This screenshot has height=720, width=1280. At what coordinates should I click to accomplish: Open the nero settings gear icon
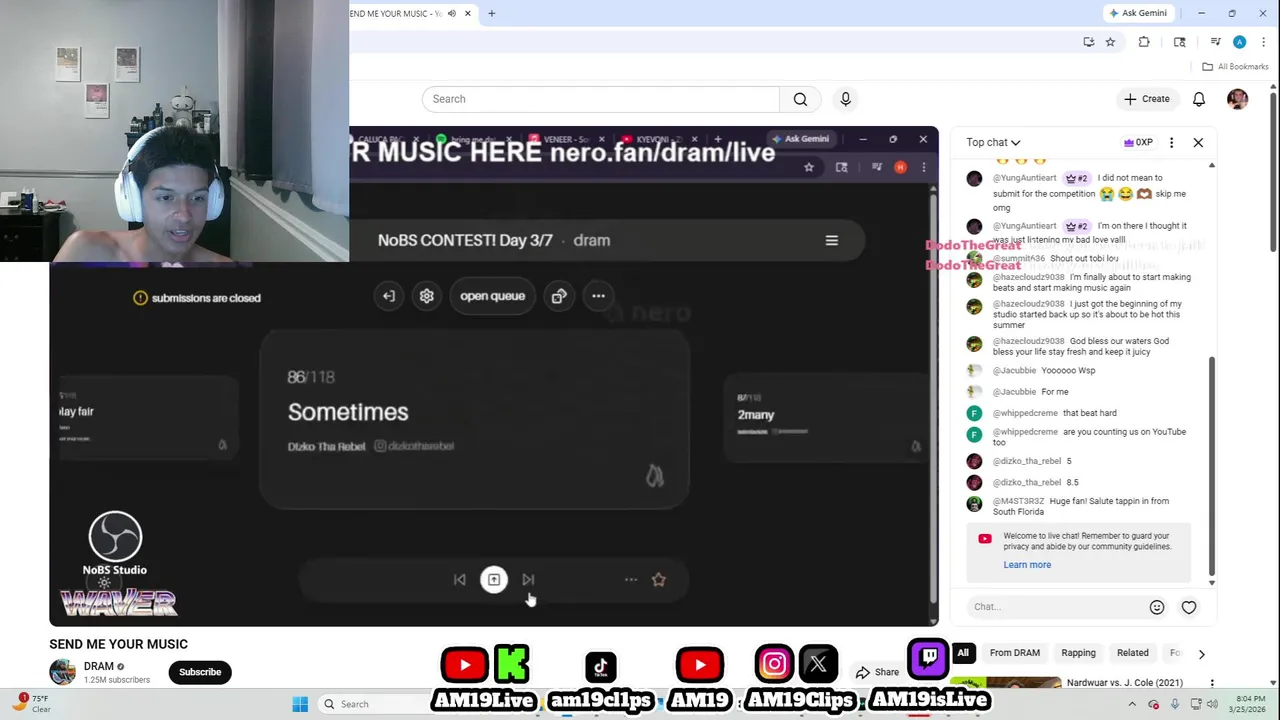[427, 296]
